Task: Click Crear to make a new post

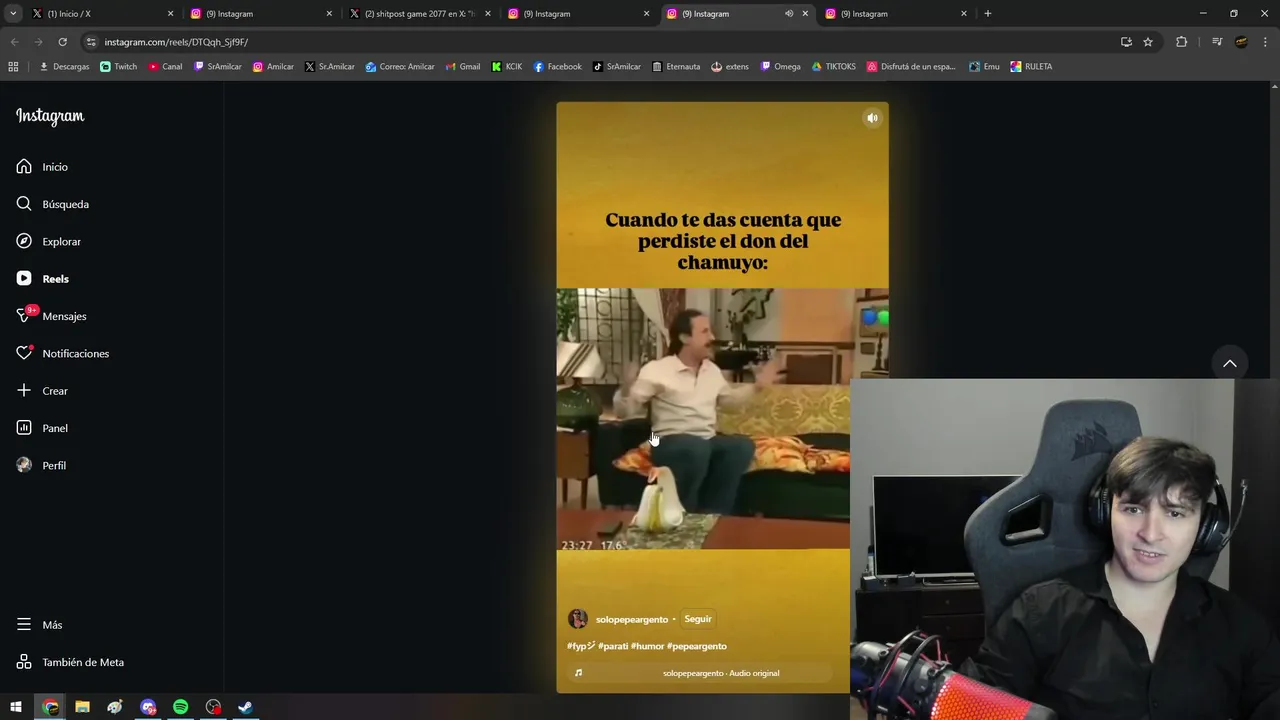Action: point(42,391)
